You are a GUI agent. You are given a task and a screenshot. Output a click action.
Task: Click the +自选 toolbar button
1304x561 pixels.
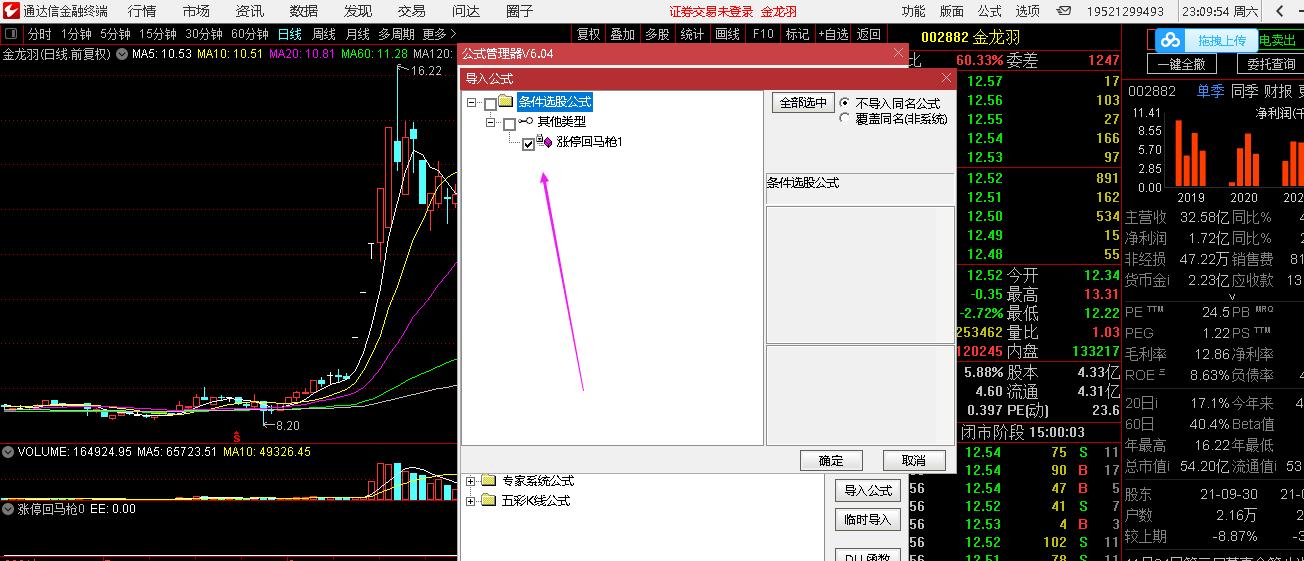pyautogui.click(x=833, y=34)
